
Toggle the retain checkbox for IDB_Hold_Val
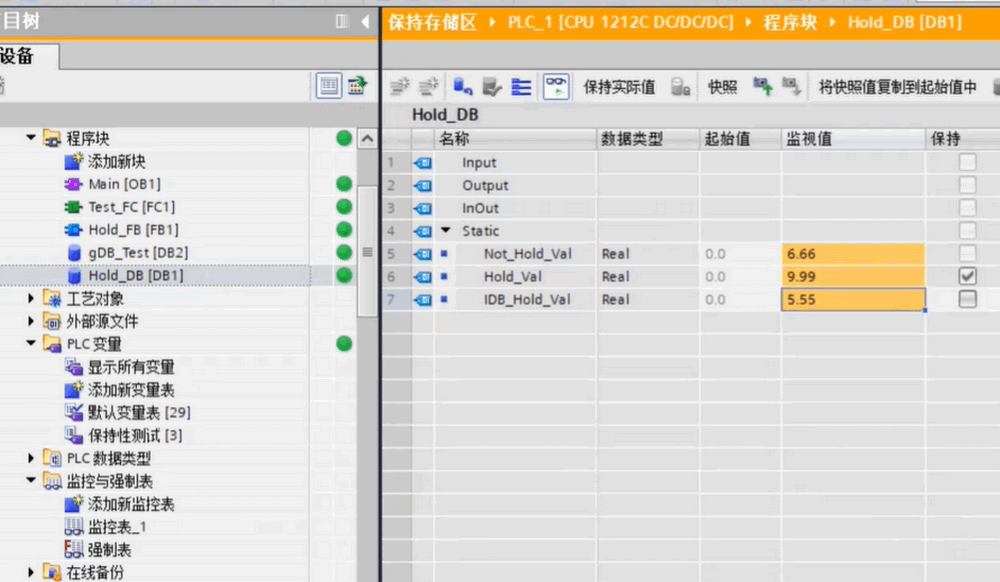(x=967, y=299)
